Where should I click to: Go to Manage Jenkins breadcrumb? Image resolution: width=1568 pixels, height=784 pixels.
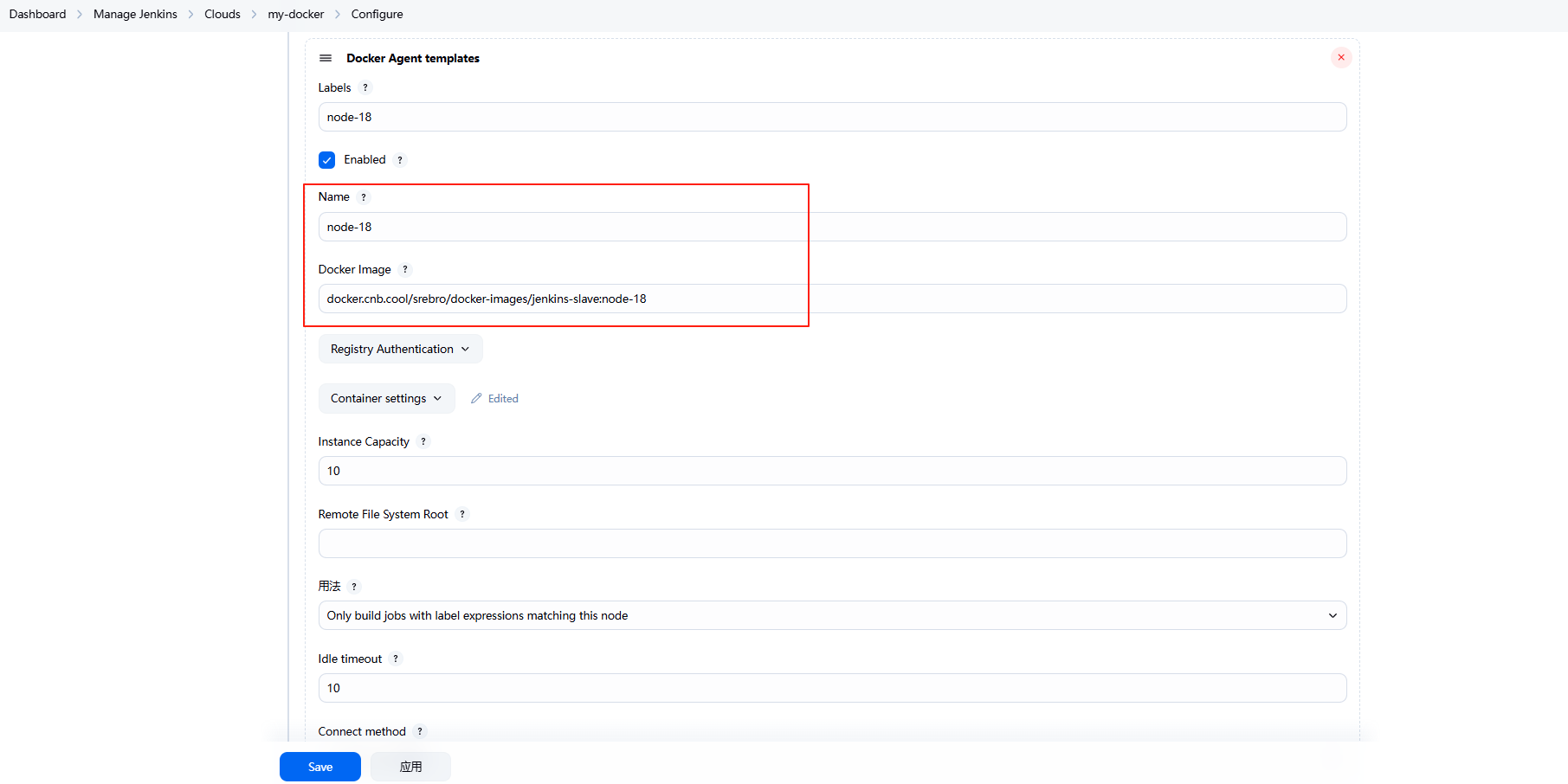click(x=135, y=15)
